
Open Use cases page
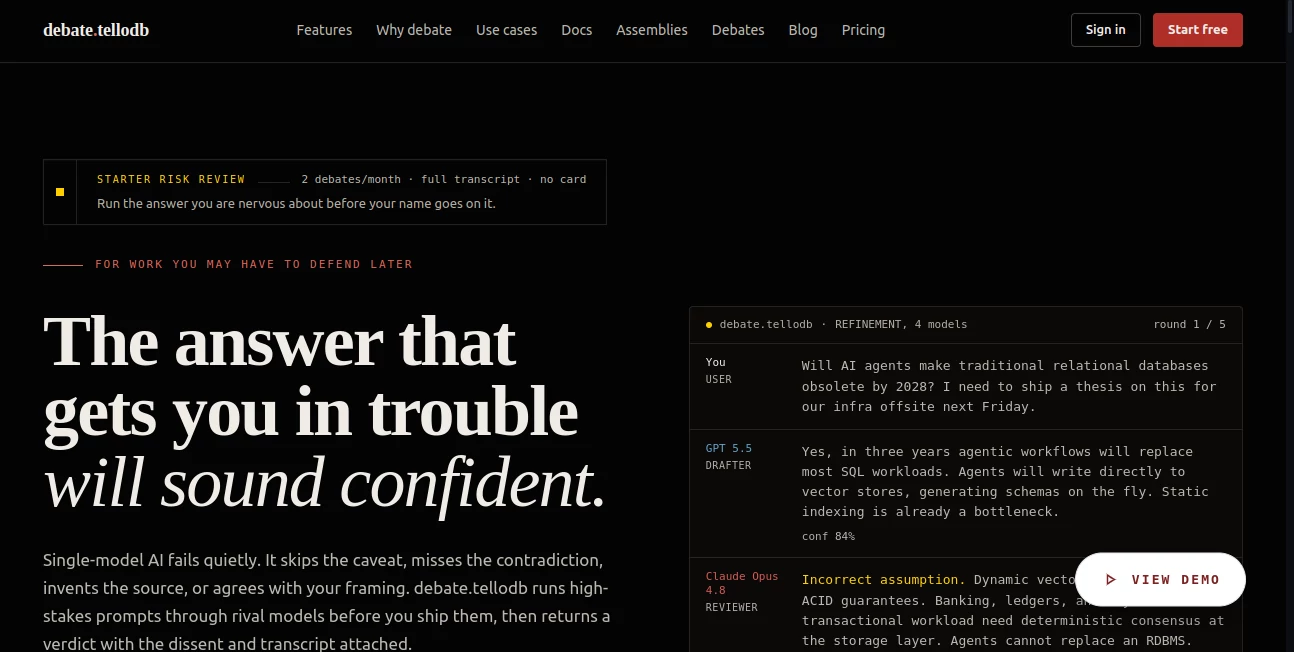coord(507,30)
